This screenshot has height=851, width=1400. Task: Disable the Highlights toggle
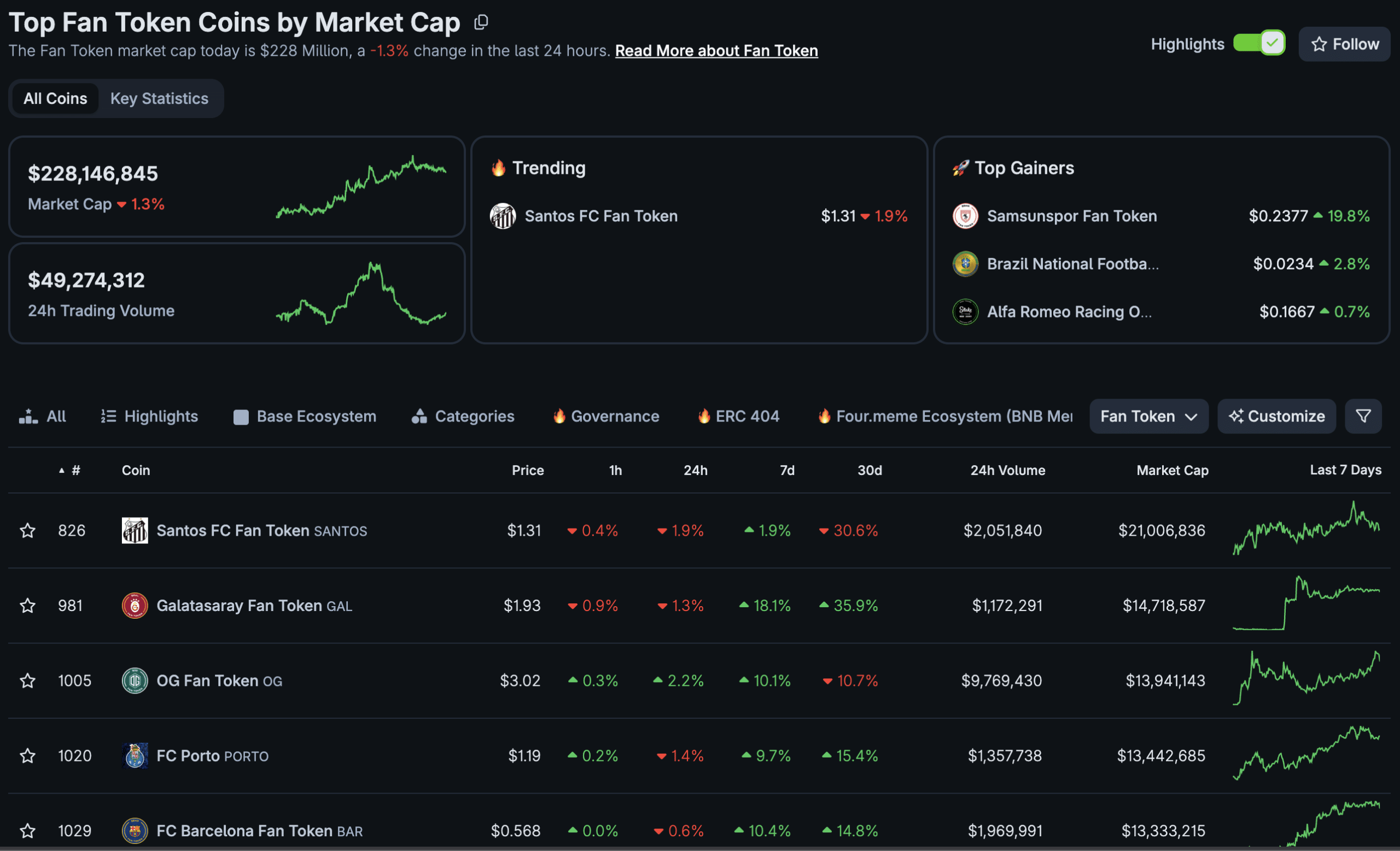coord(1258,43)
